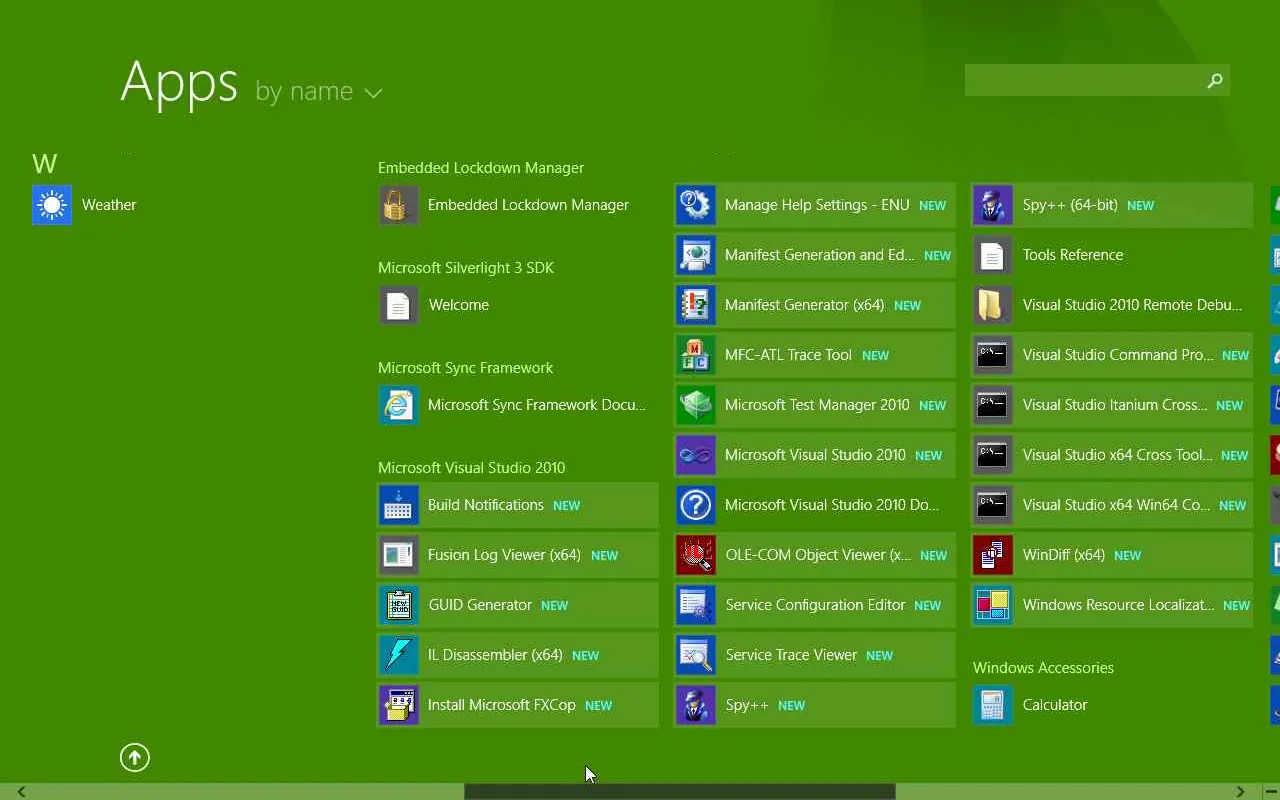Viewport: 1280px width, 800px height.
Task: Click the "Microsoft Visual Studio 2010" group header
Action: [471, 468]
